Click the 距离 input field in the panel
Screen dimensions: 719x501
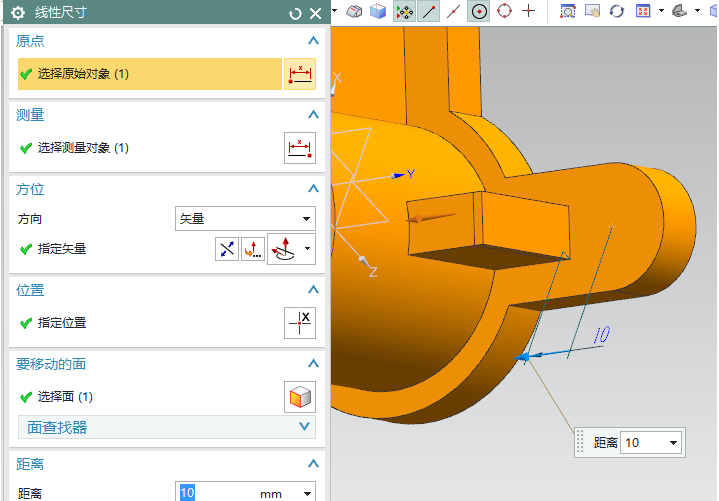click(x=215, y=493)
